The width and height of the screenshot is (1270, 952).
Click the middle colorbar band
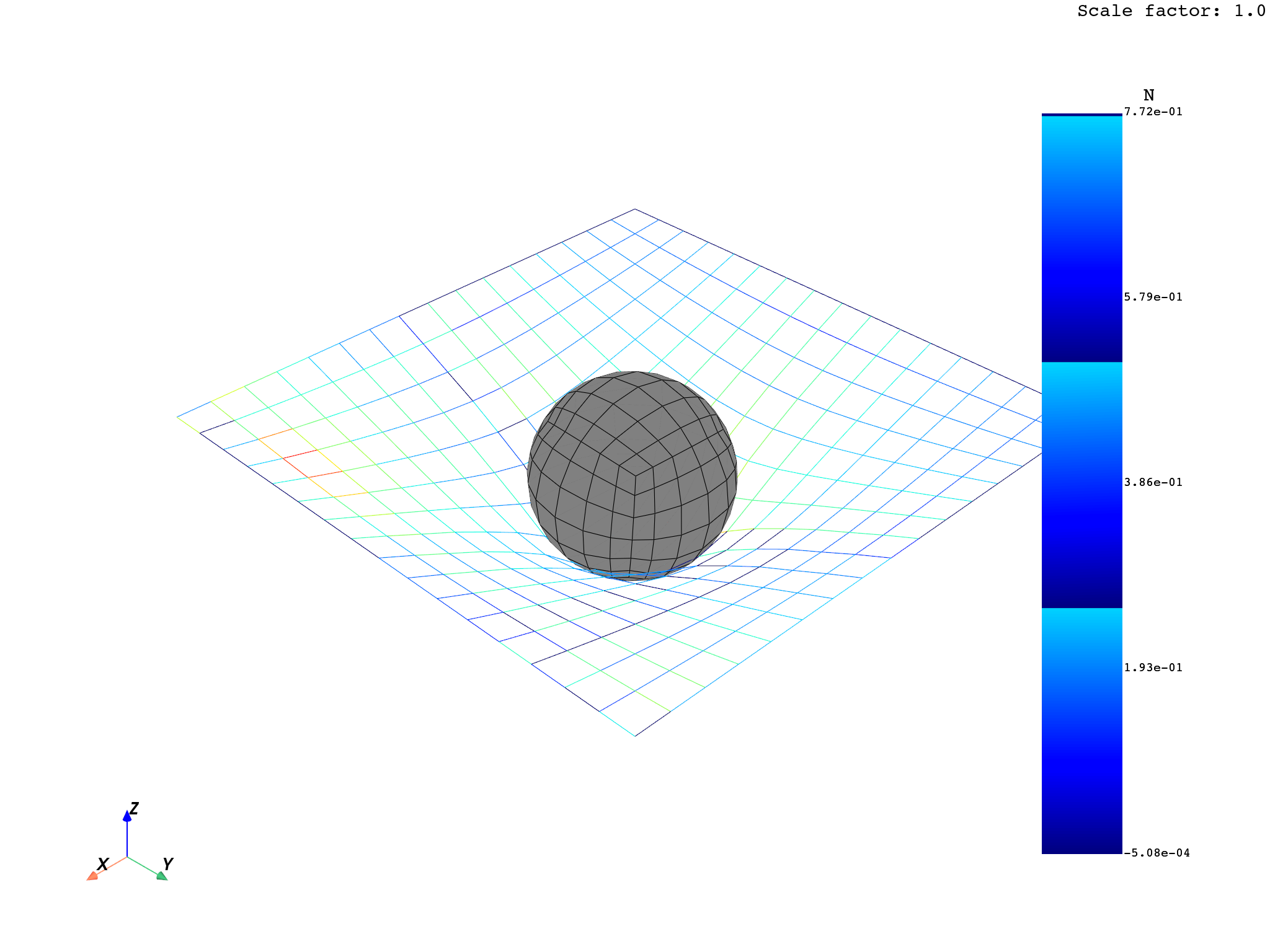click(x=1081, y=485)
